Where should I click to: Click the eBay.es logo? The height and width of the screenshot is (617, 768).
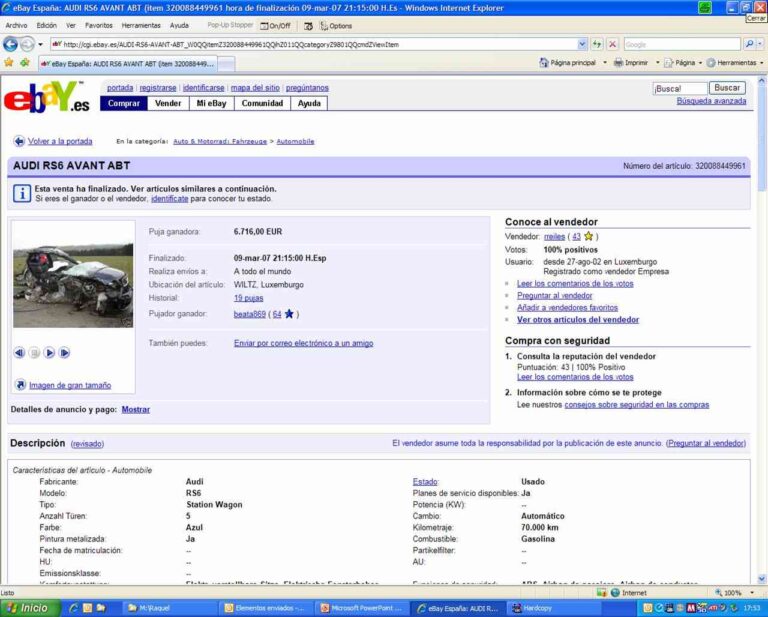pyautogui.click(x=46, y=98)
